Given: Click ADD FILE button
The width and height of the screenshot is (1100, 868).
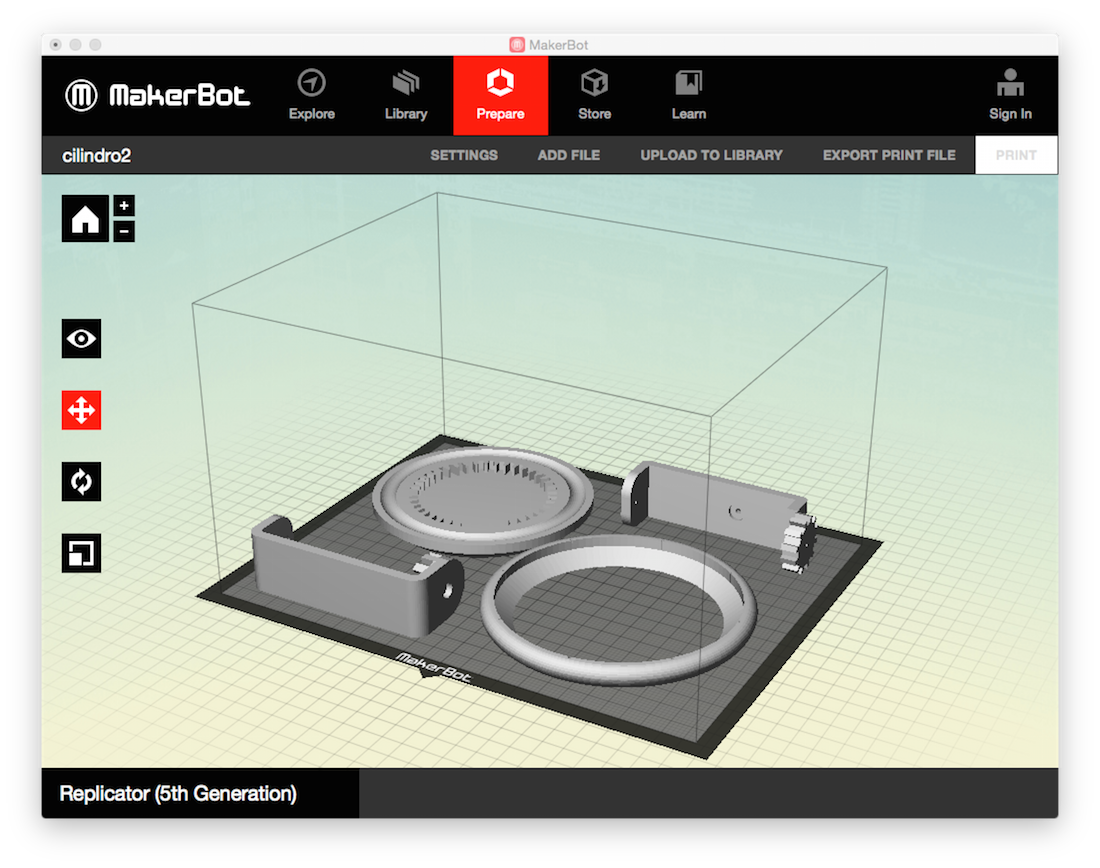Looking at the screenshot, I should click(x=568, y=155).
